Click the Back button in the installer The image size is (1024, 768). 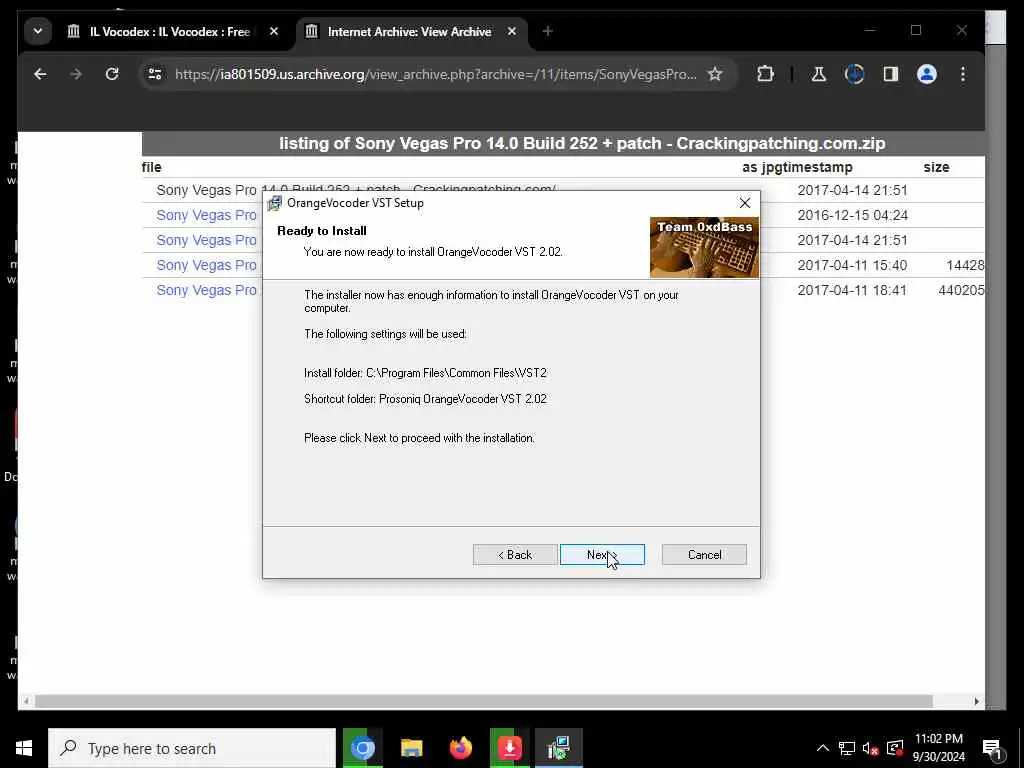click(515, 554)
